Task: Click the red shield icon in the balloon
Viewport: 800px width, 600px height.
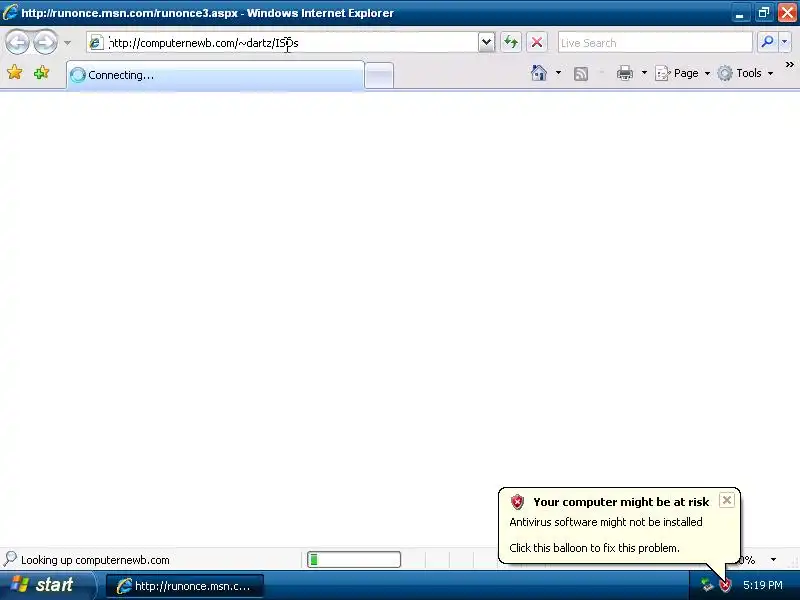Action: [x=517, y=502]
